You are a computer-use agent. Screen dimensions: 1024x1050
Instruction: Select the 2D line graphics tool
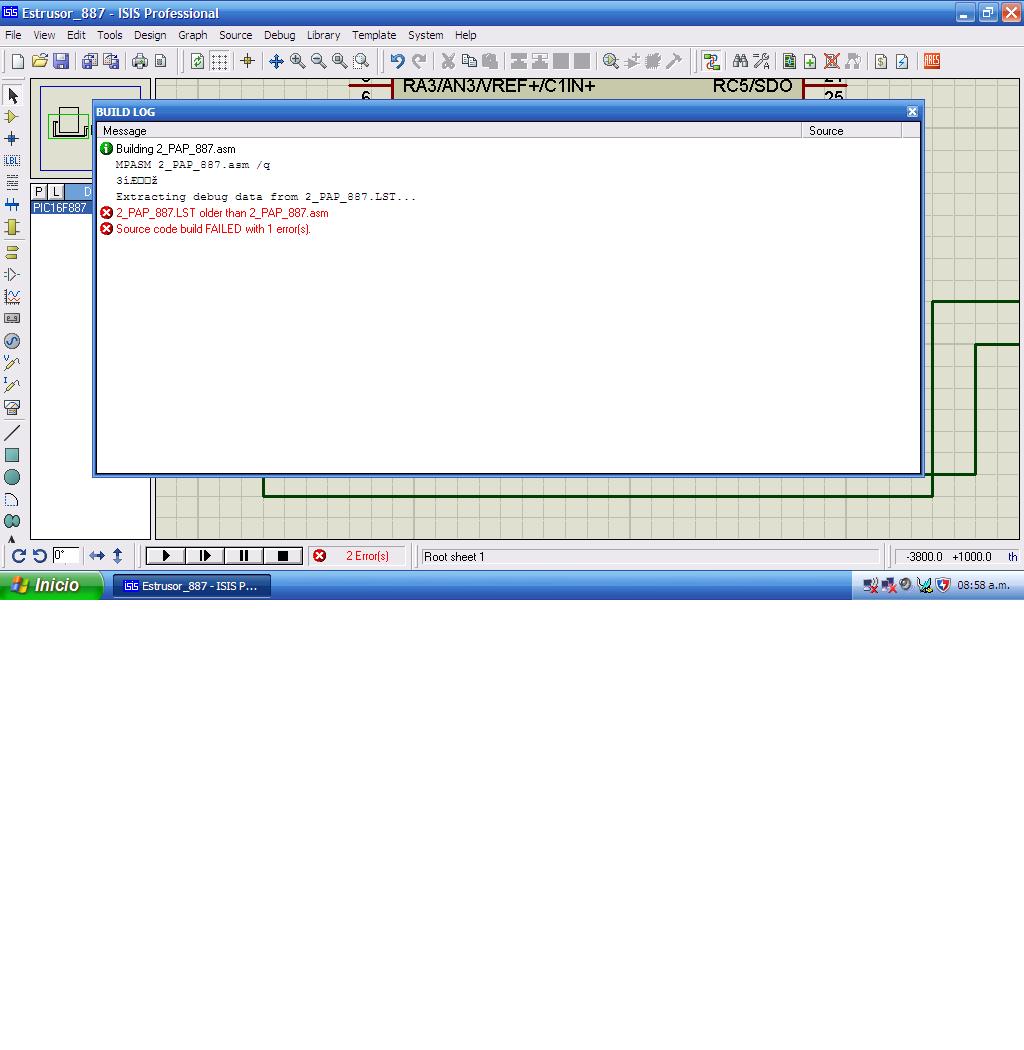pos(12,433)
